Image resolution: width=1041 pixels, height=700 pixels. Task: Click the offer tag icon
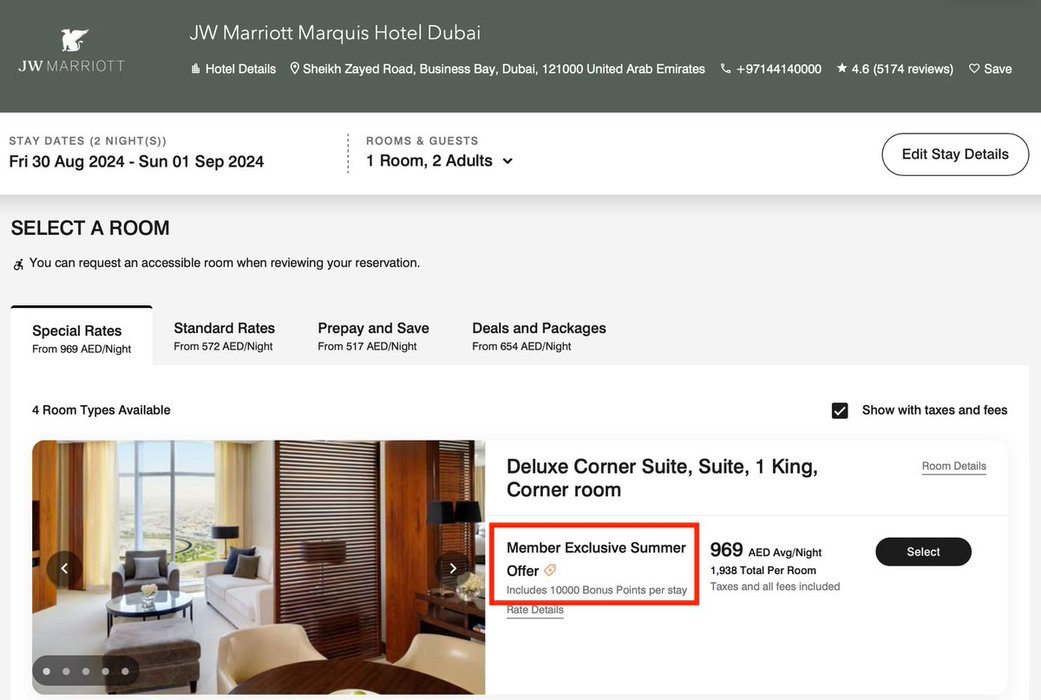coord(550,571)
